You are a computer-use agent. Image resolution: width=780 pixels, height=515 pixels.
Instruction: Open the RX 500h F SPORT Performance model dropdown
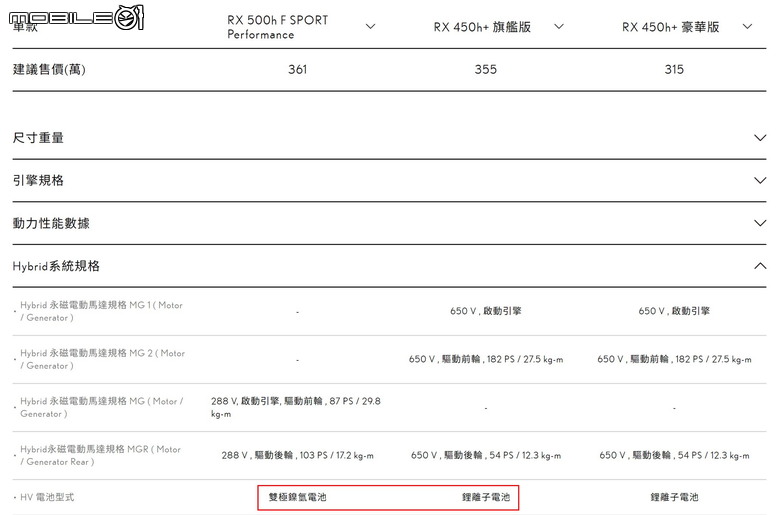point(370,26)
